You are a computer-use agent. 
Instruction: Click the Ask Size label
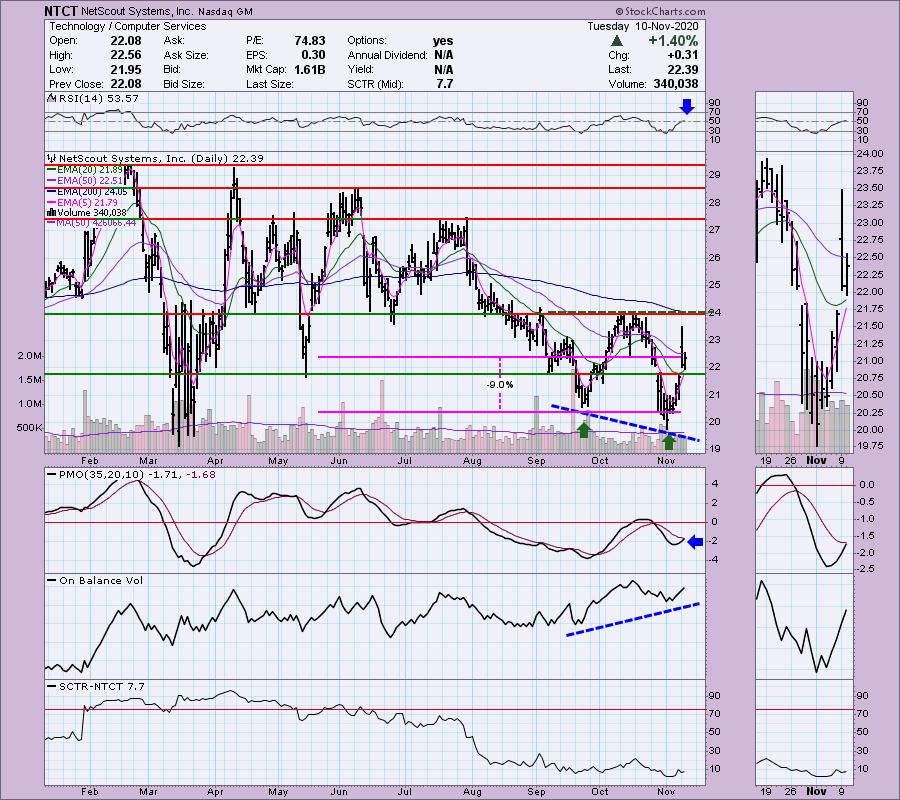(x=186, y=56)
